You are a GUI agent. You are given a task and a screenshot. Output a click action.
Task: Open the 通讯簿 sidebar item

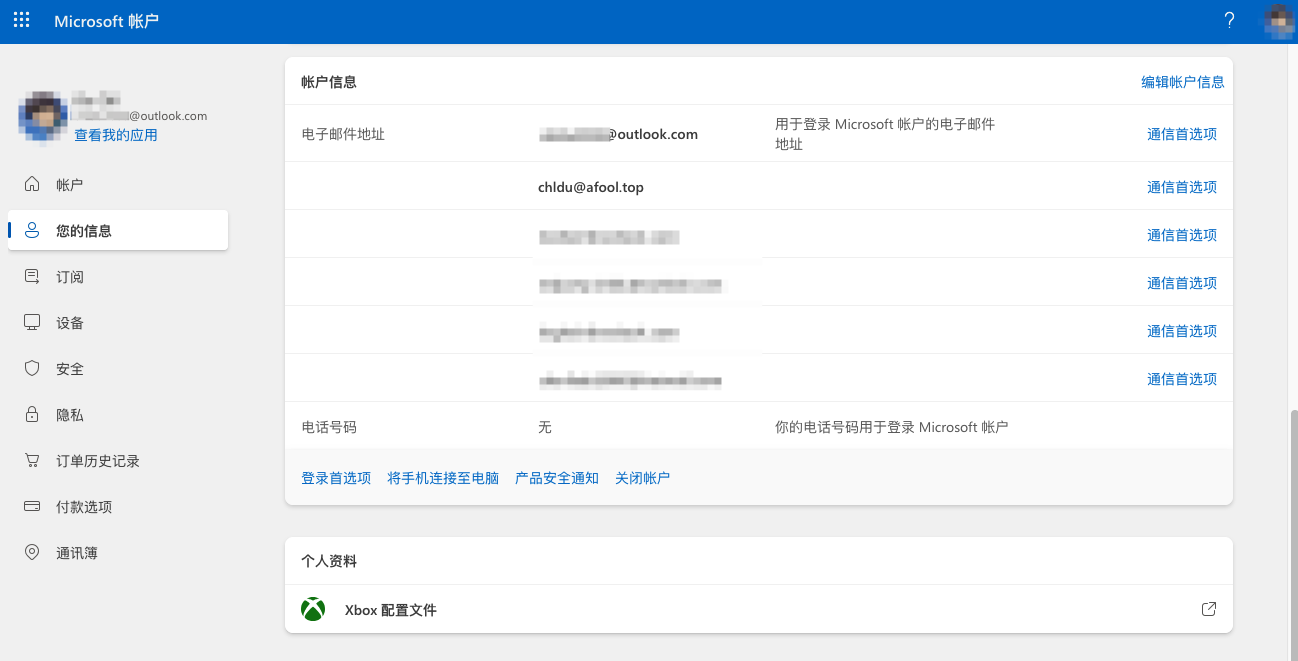tap(118, 553)
